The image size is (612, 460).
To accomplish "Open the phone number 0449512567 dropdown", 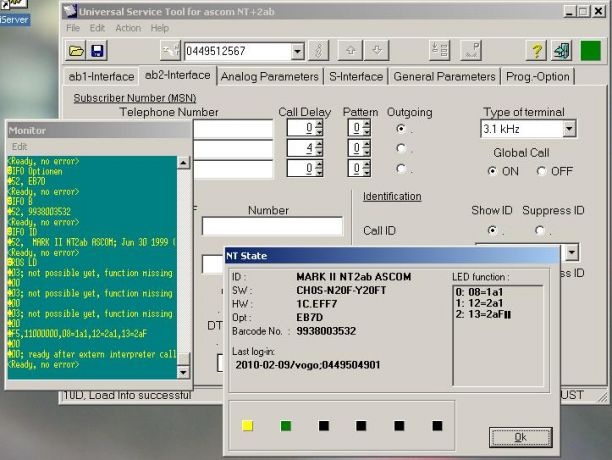I will [x=297, y=51].
